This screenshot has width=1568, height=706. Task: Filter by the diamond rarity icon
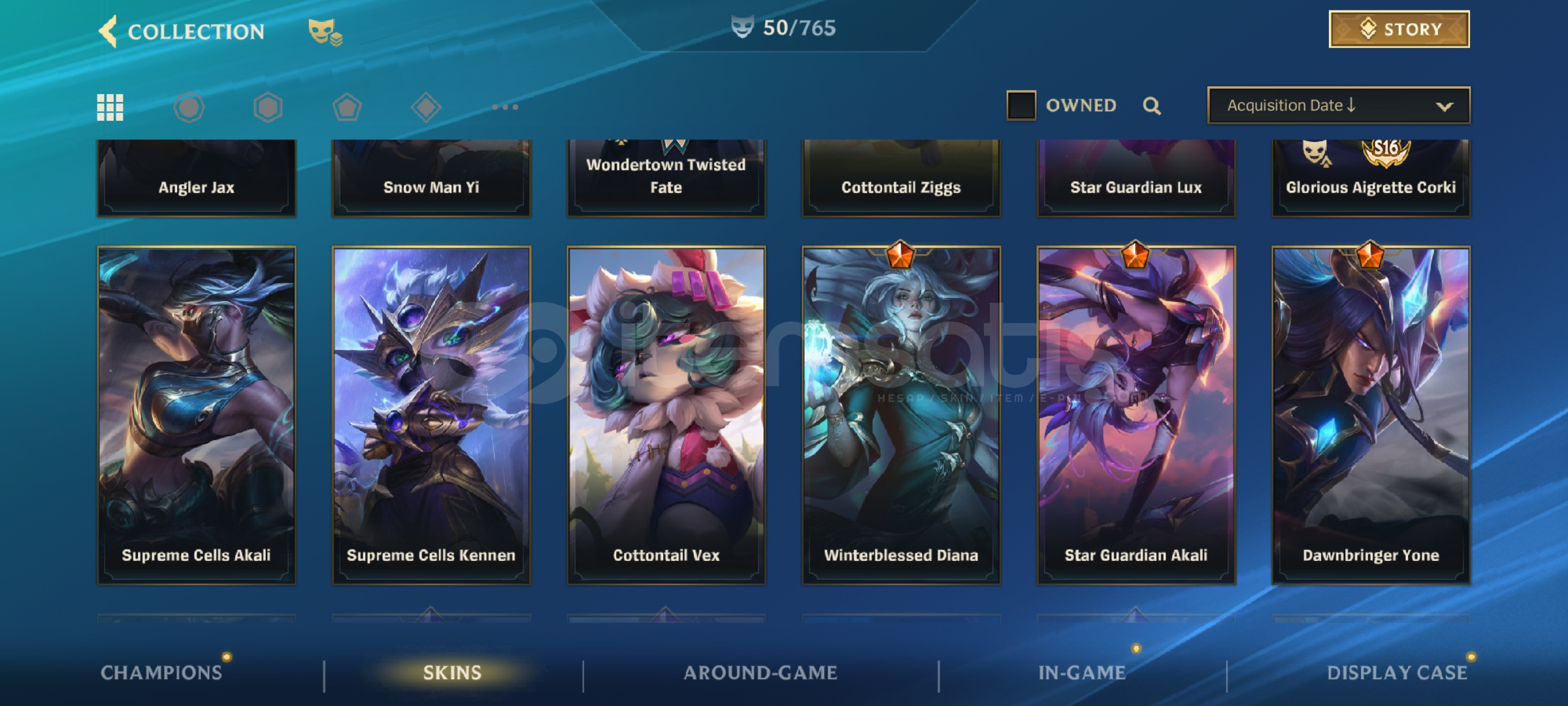426,107
